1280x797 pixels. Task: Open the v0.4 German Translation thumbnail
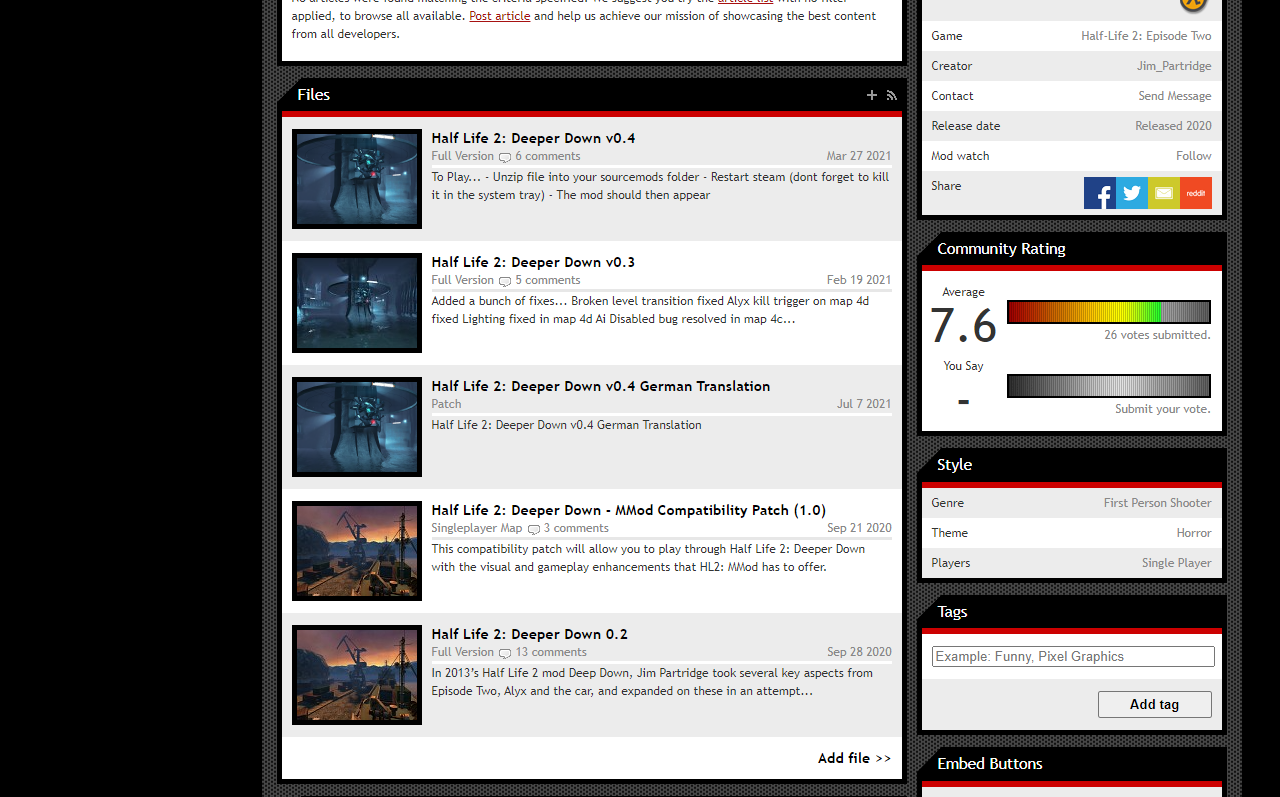tap(357, 427)
